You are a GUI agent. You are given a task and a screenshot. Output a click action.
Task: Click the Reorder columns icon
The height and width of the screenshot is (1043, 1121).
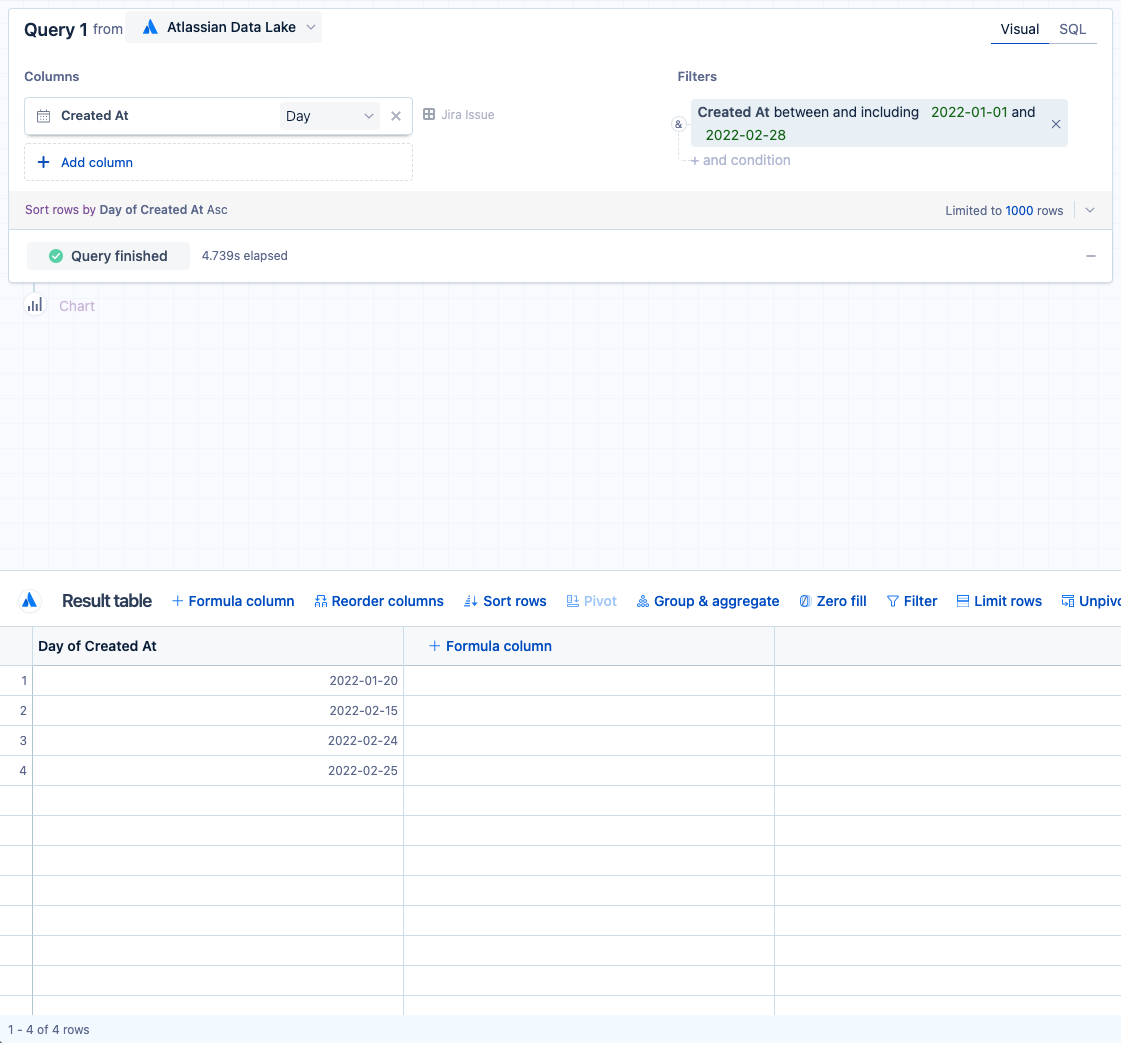320,601
